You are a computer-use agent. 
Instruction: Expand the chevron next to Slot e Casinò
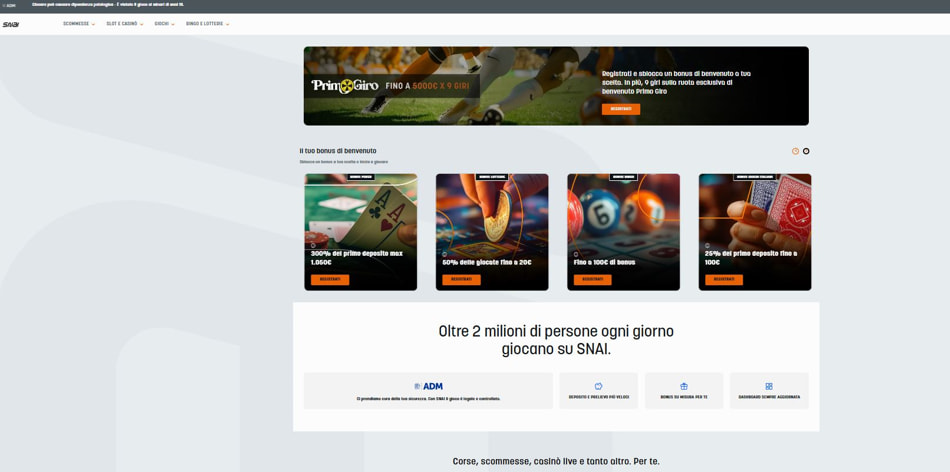click(142, 24)
